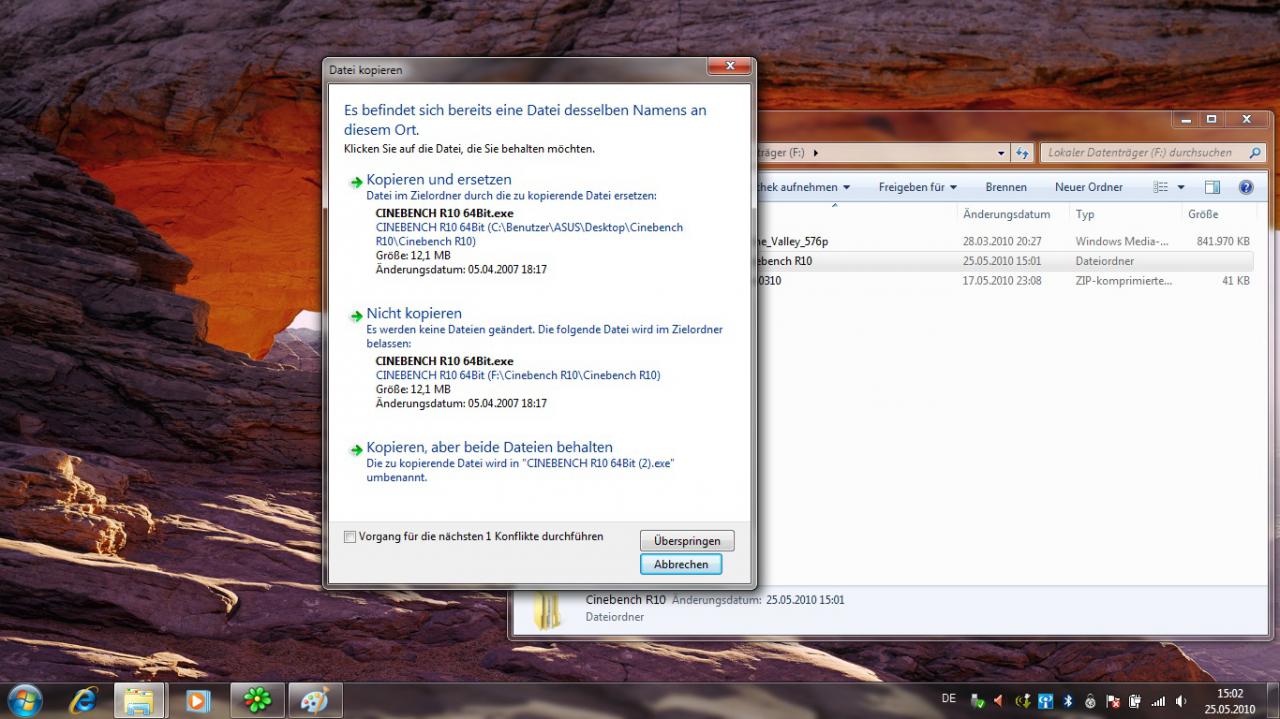
Task: Click the Überspringen button
Action: pos(687,541)
